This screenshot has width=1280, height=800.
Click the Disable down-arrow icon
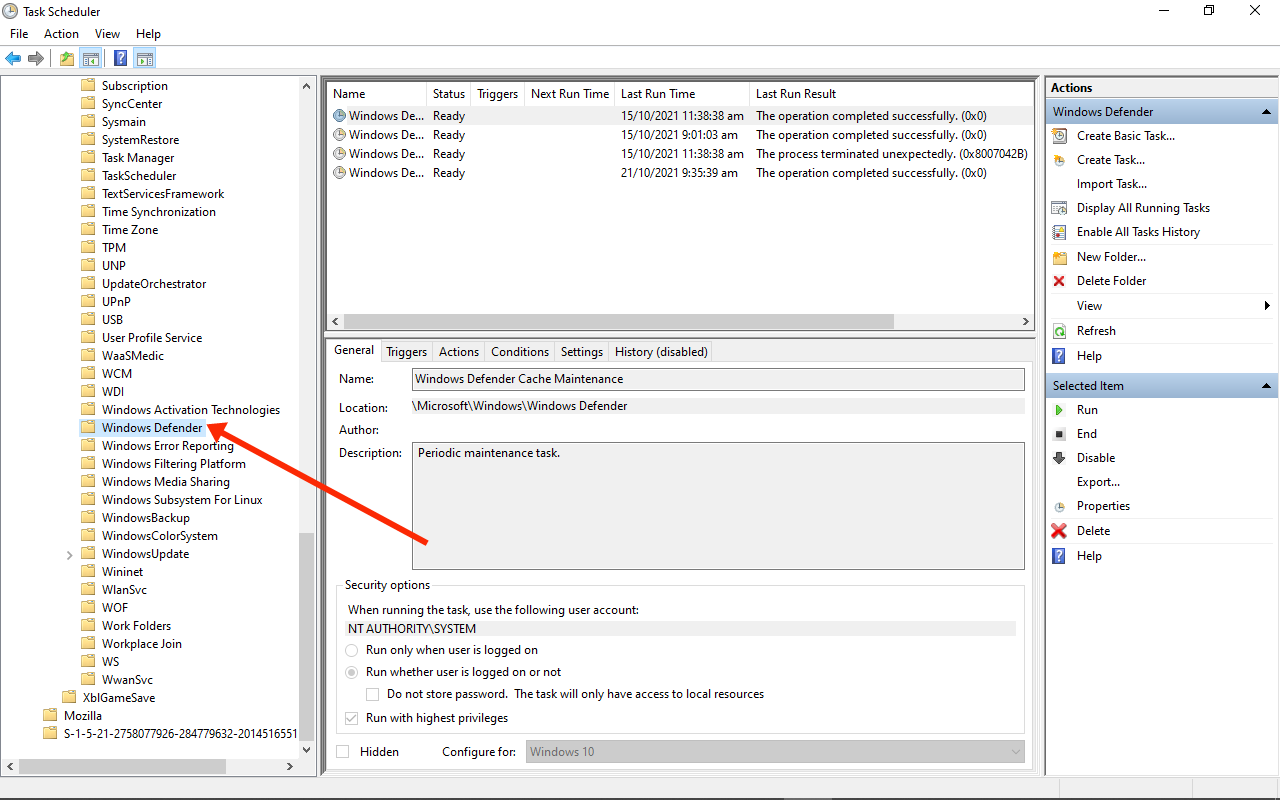point(1059,458)
